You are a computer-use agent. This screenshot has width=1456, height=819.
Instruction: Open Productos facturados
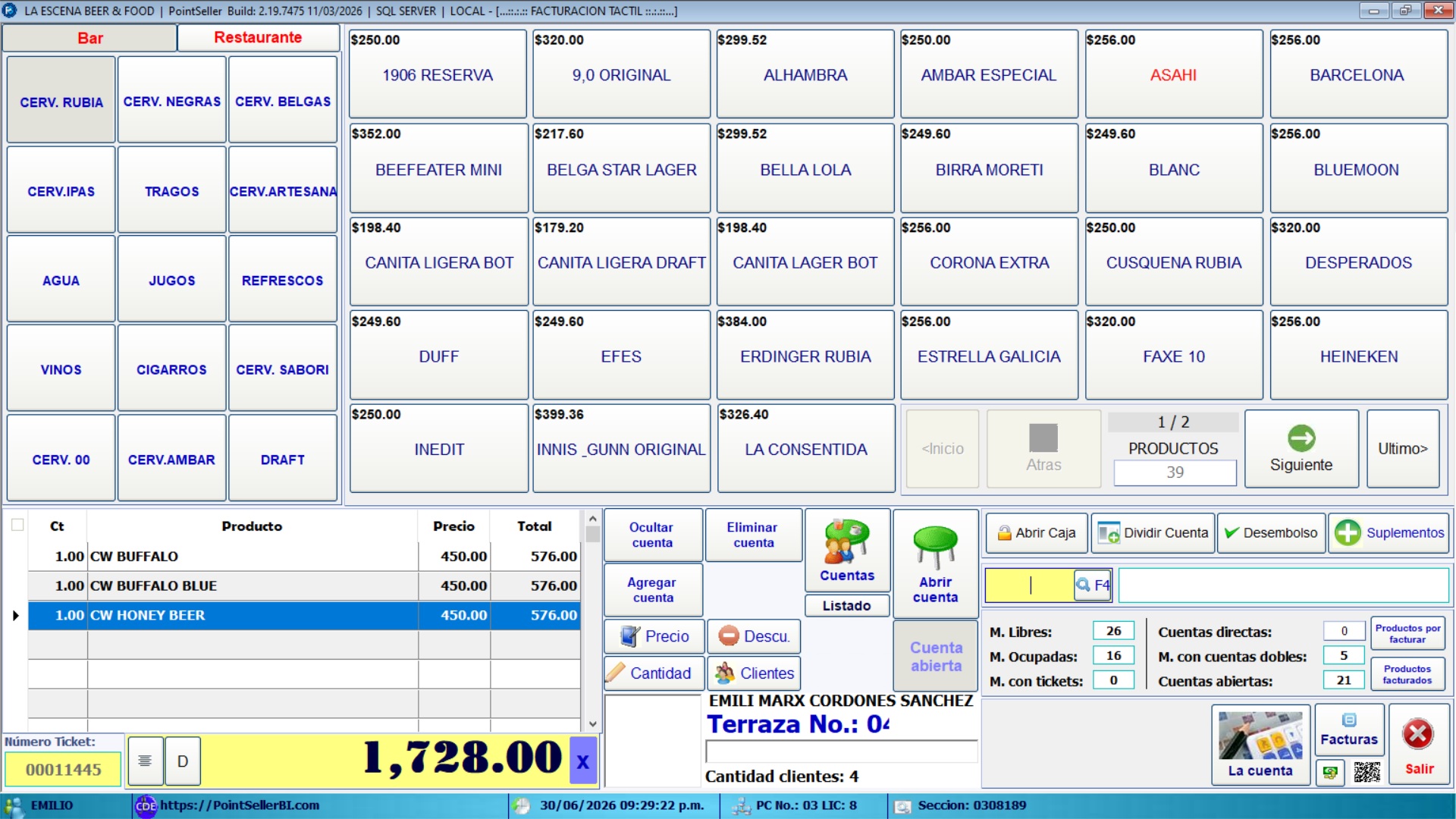[1407, 674]
